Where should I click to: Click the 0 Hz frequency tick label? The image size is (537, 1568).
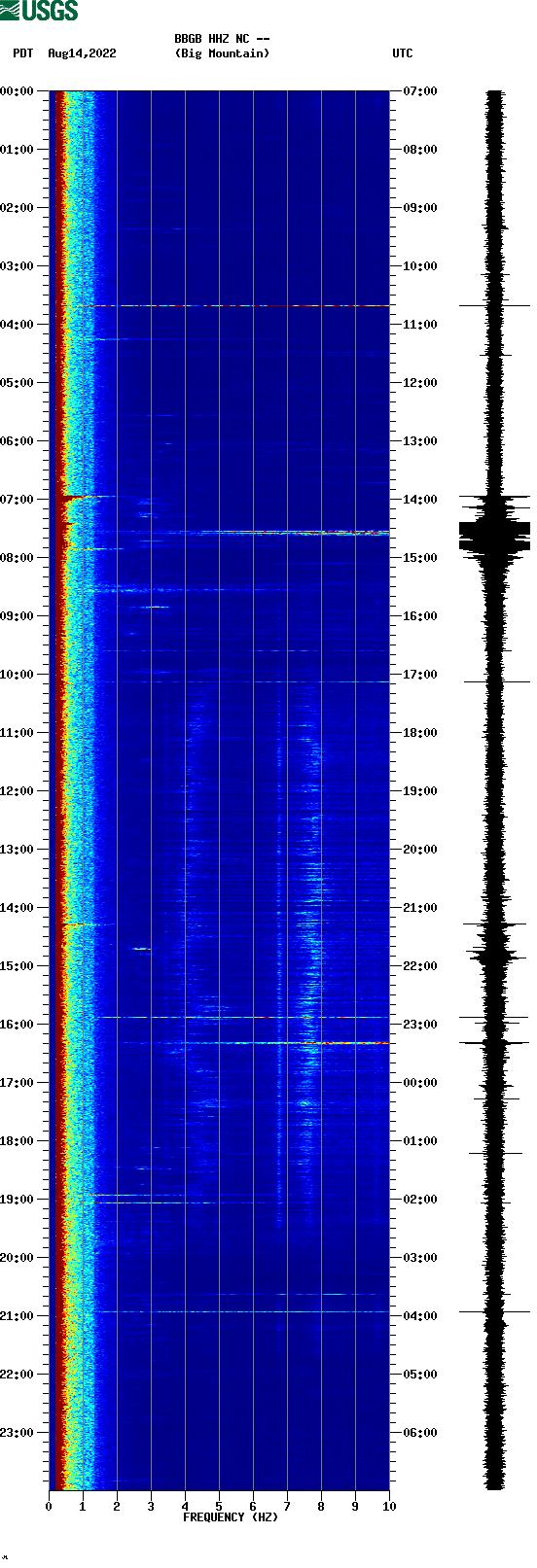coord(49,1507)
